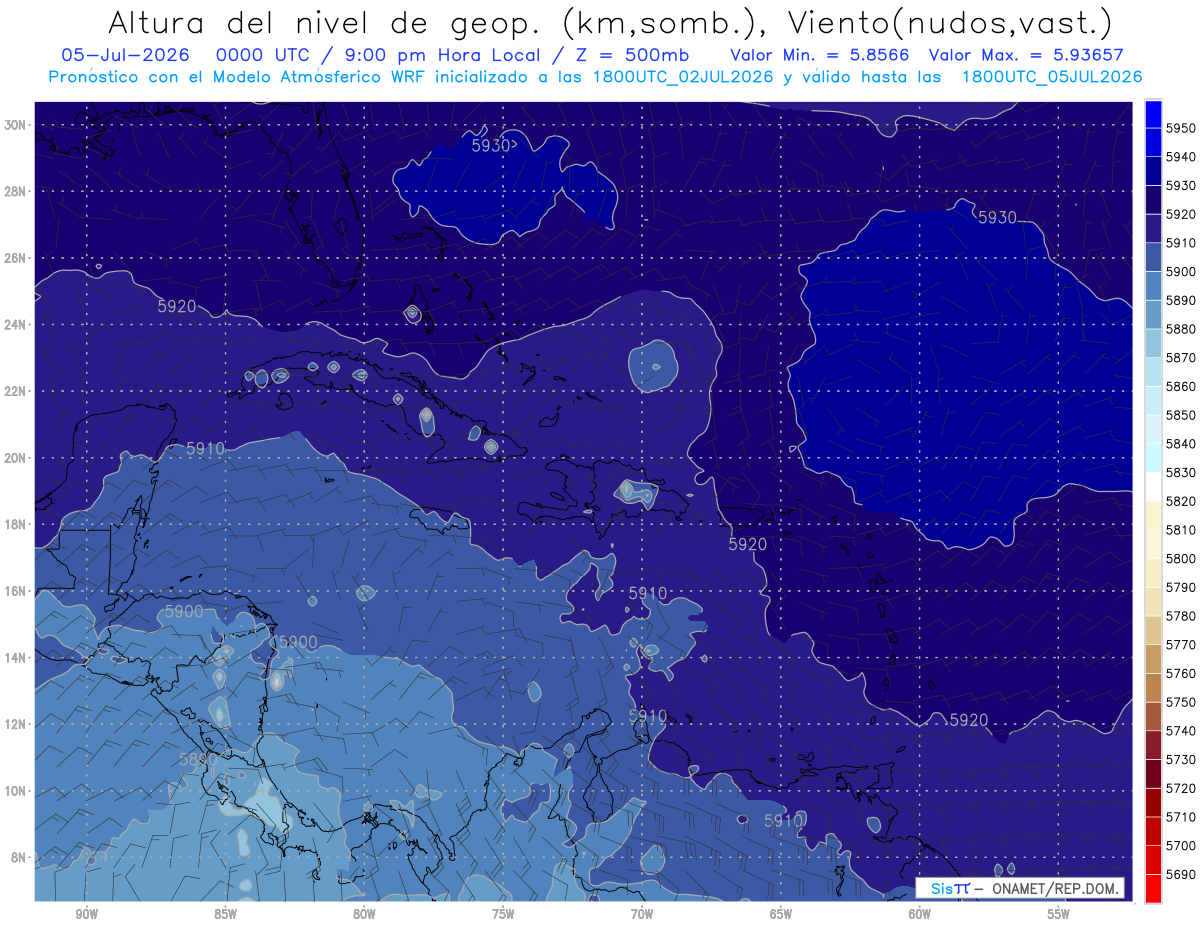The image size is (1200, 927).
Task: Click the 'Viento(nudos,vast.)' part of title
Action: tap(950, 22)
